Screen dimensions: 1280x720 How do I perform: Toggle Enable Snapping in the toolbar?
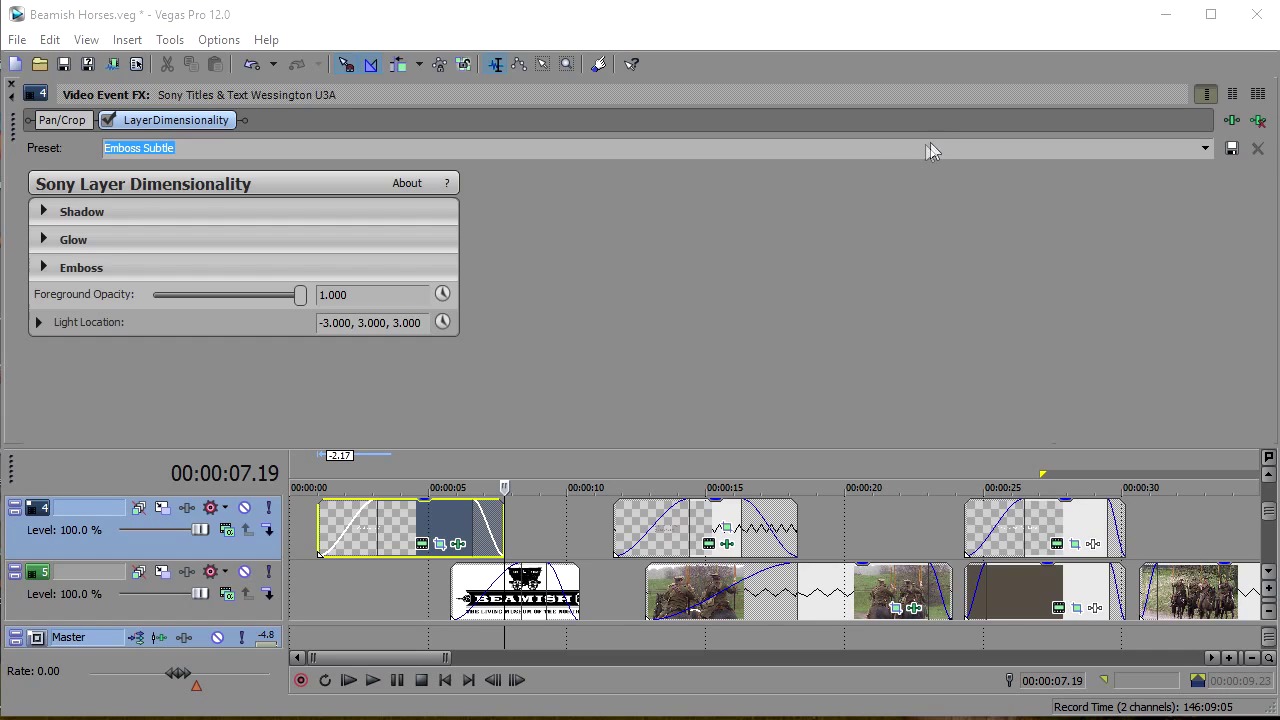[x=346, y=64]
